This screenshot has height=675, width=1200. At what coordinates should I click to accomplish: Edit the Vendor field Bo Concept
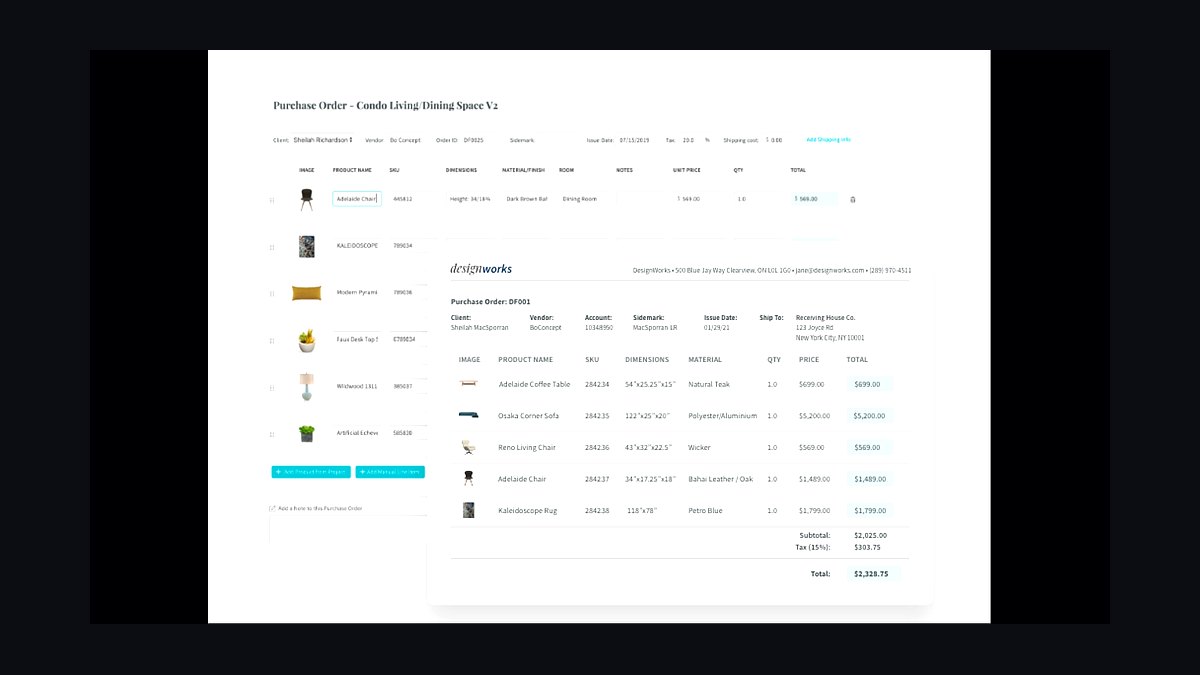coord(407,140)
